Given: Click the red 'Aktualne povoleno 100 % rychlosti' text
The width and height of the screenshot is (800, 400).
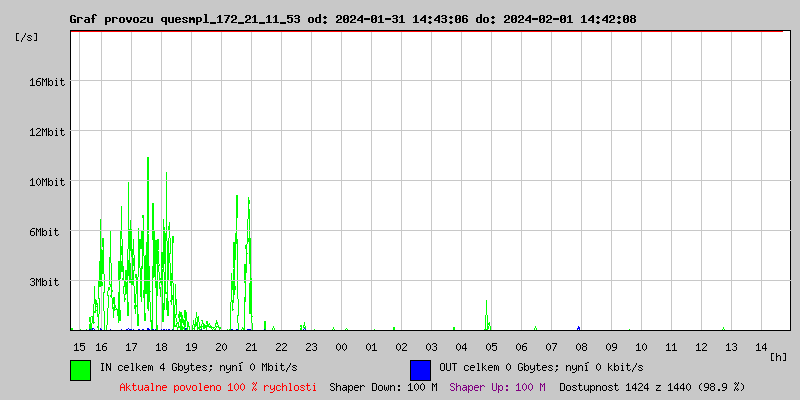Looking at the screenshot, I should click(x=217, y=387).
